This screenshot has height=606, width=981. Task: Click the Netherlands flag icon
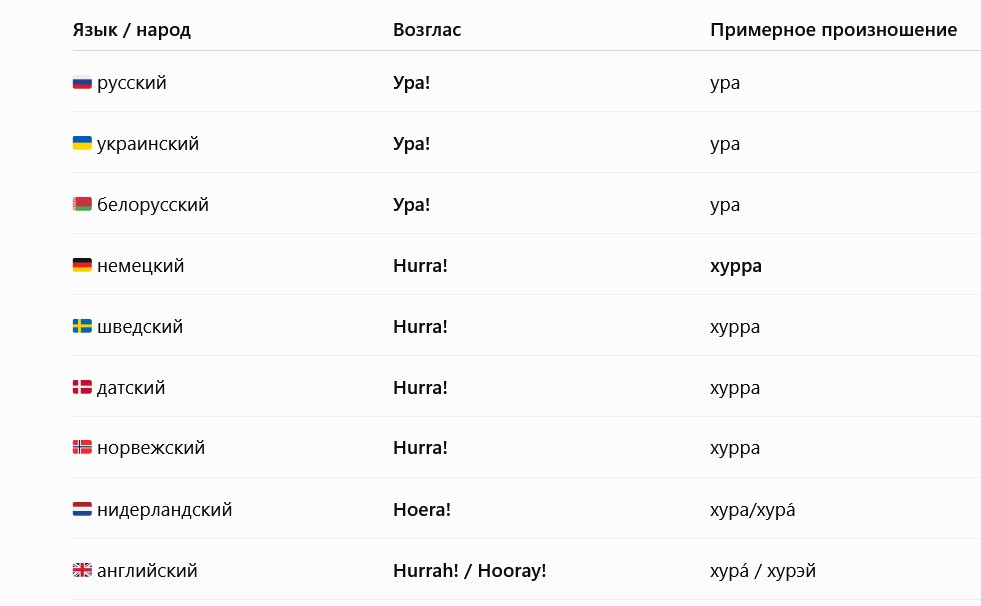[x=82, y=509]
